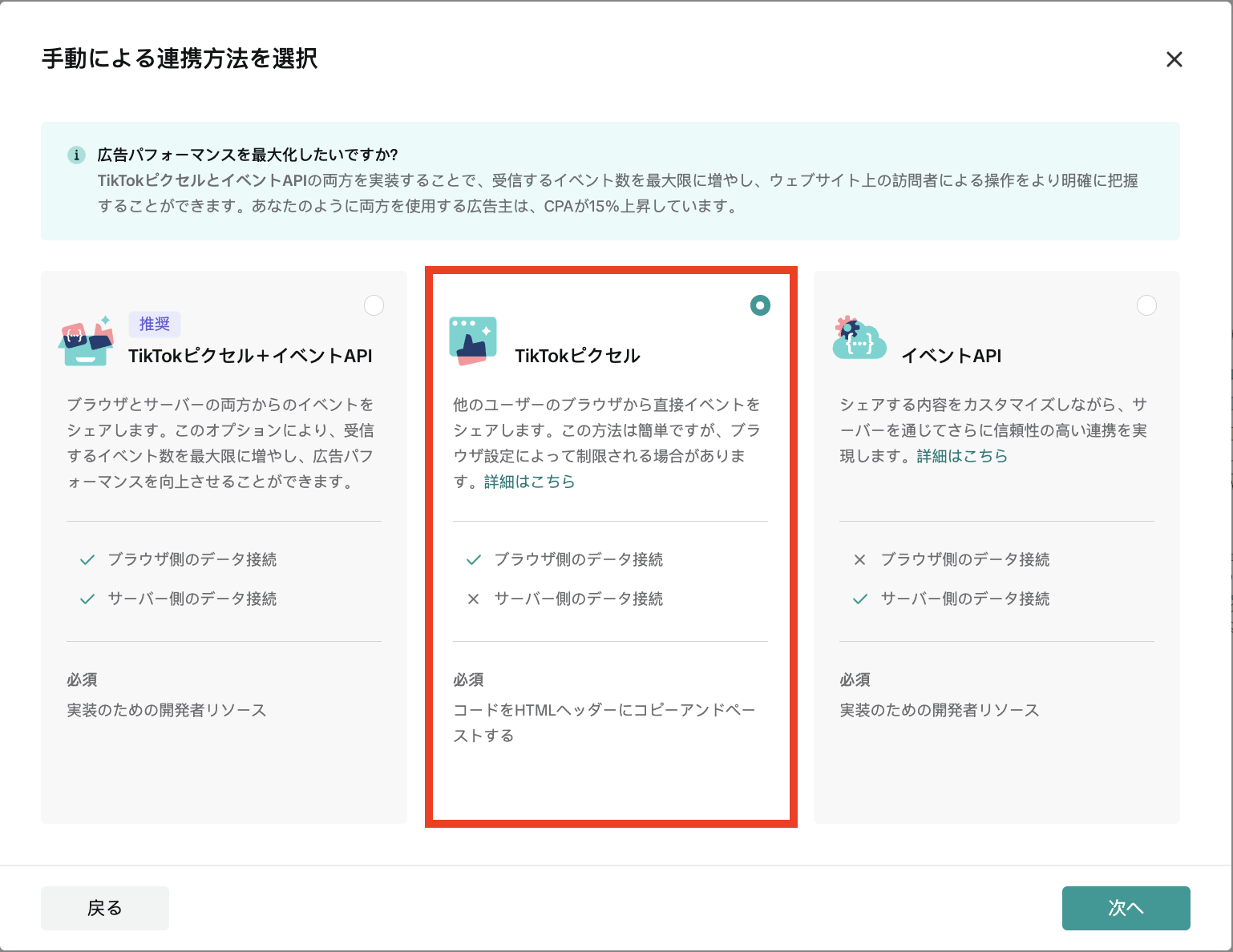Click checkmark beside ブラウザ側 in the combined card
Image resolution: width=1233 pixels, height=952 pixels.
click(x=87, y=559)
